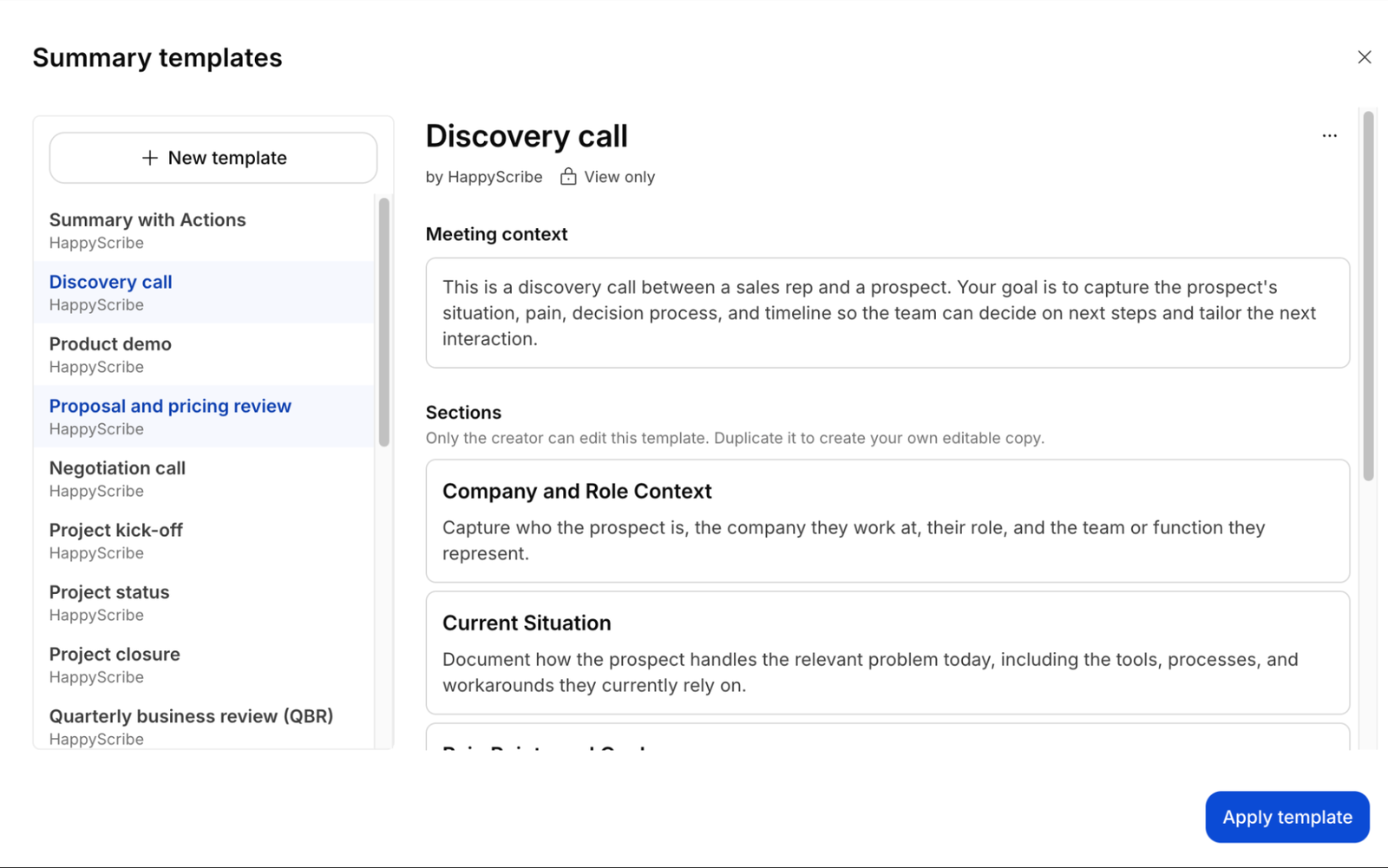This screenshot has width=1388, height=868.
Task: Click the template list scrollbar
Action: (x=383, y=323)
